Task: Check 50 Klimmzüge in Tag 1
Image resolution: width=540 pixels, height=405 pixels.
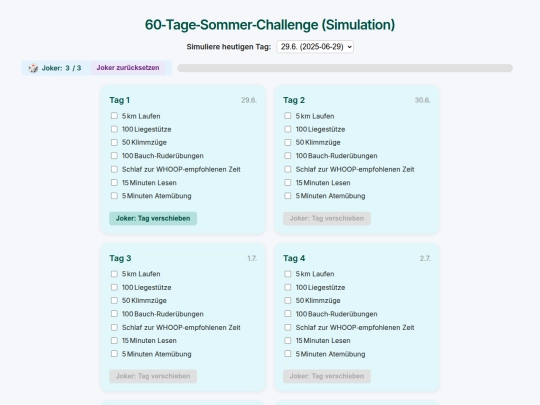Action: point(114,142)
